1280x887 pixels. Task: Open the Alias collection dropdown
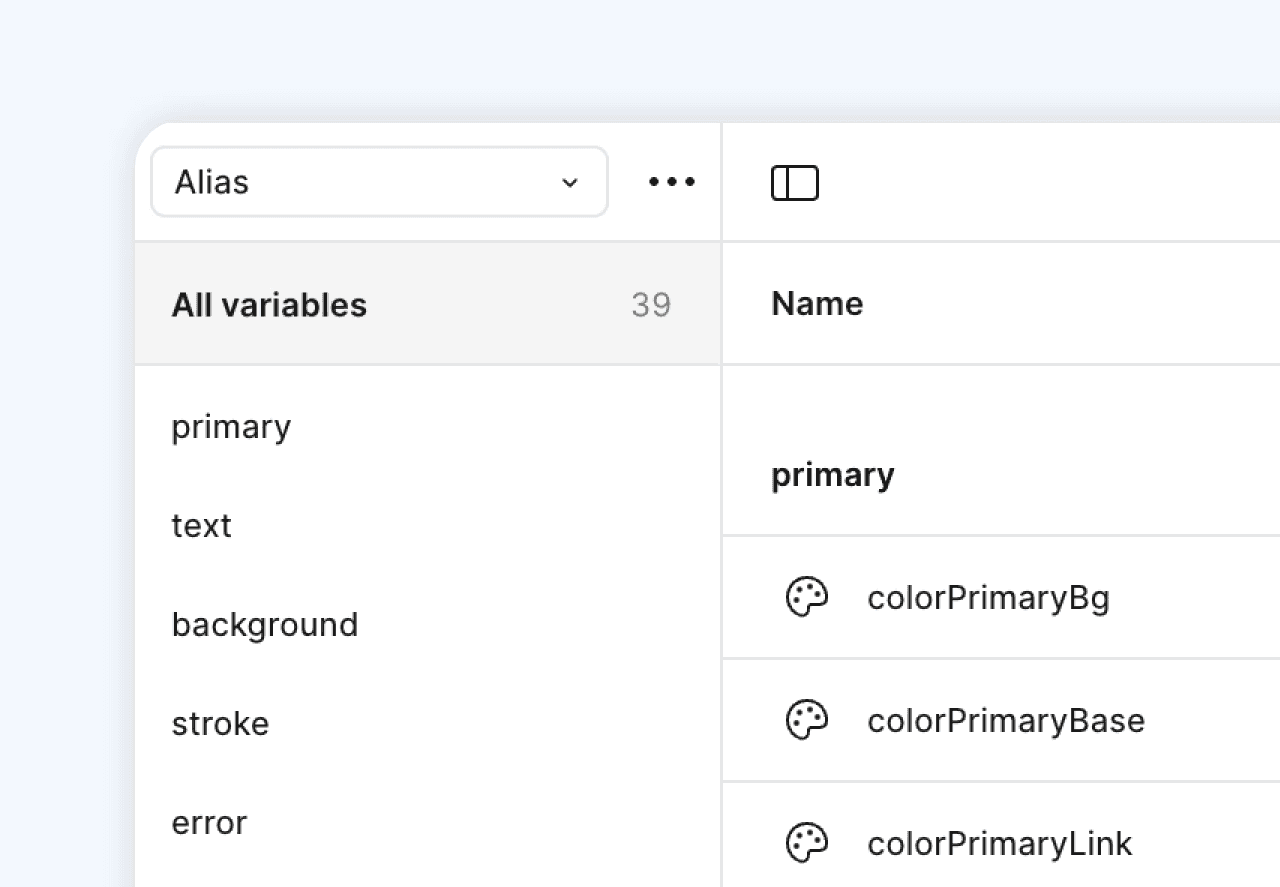point(379,182)
